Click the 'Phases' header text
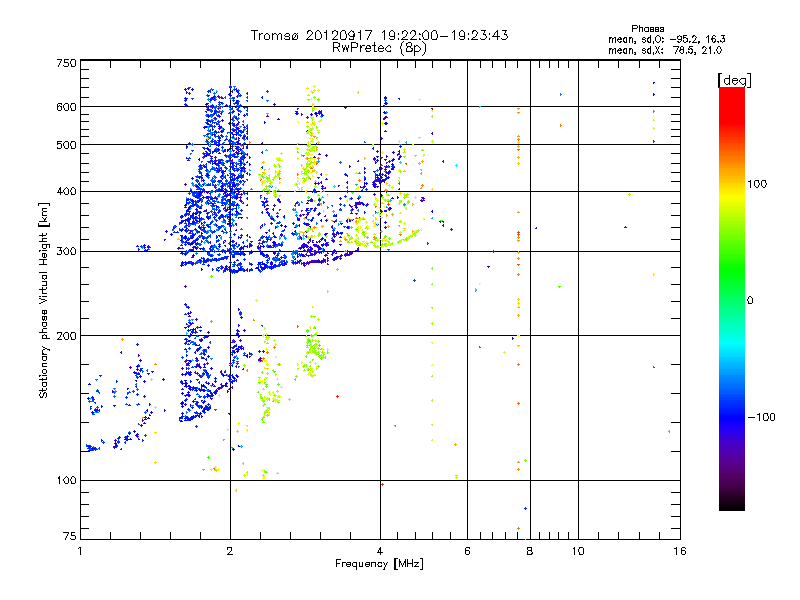This screenshot has height=600, width=800. [x=647, y=29]
